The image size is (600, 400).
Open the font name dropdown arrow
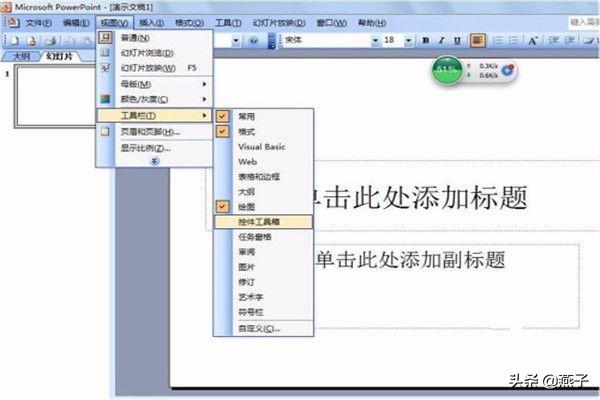(375, 40)
